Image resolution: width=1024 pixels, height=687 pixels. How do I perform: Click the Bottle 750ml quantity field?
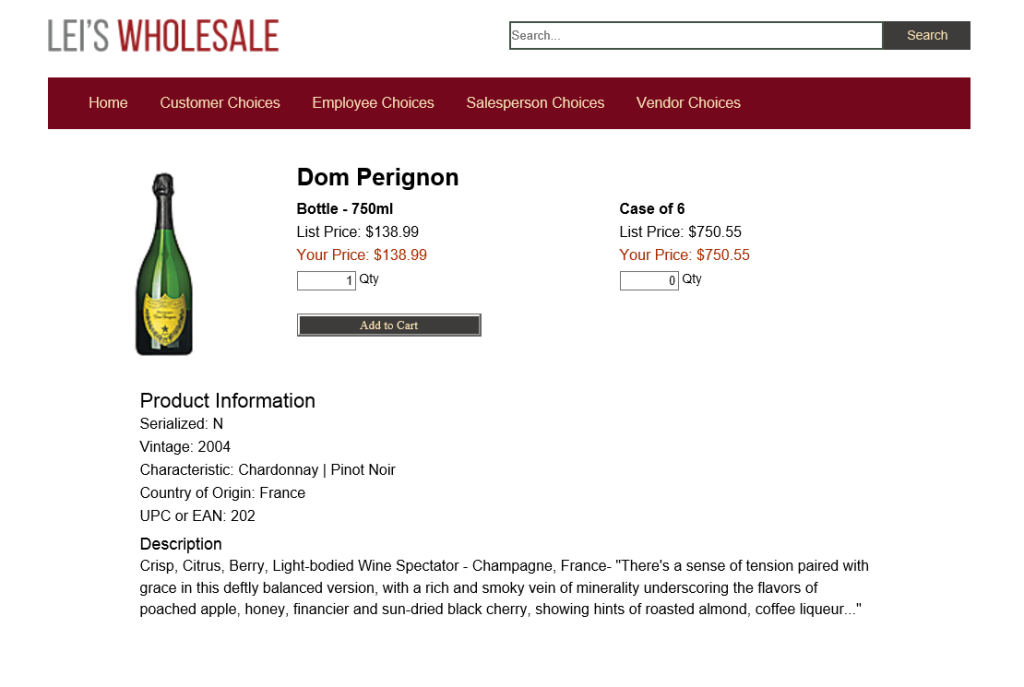tap(326, 281)
